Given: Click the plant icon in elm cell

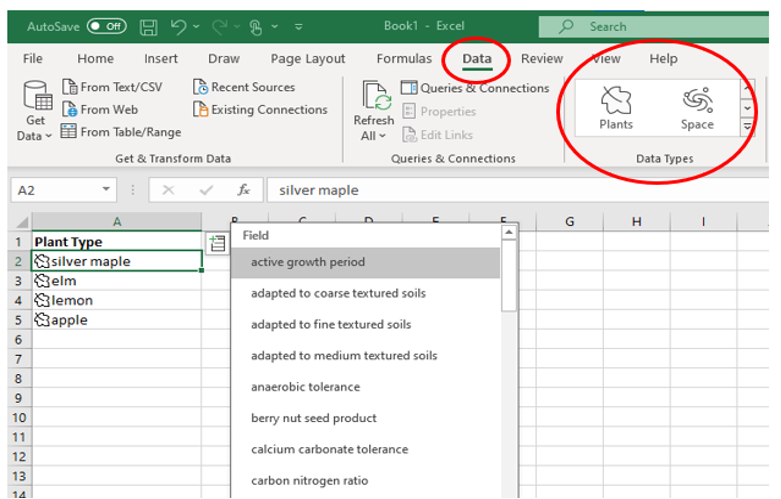Looking at the screenshot, I should pos(42,281).
